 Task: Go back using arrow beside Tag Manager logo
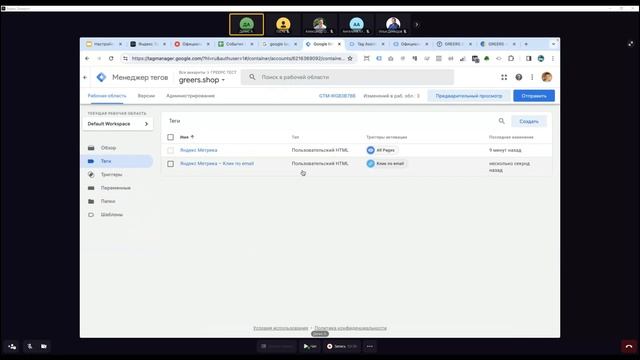[85, 77]
